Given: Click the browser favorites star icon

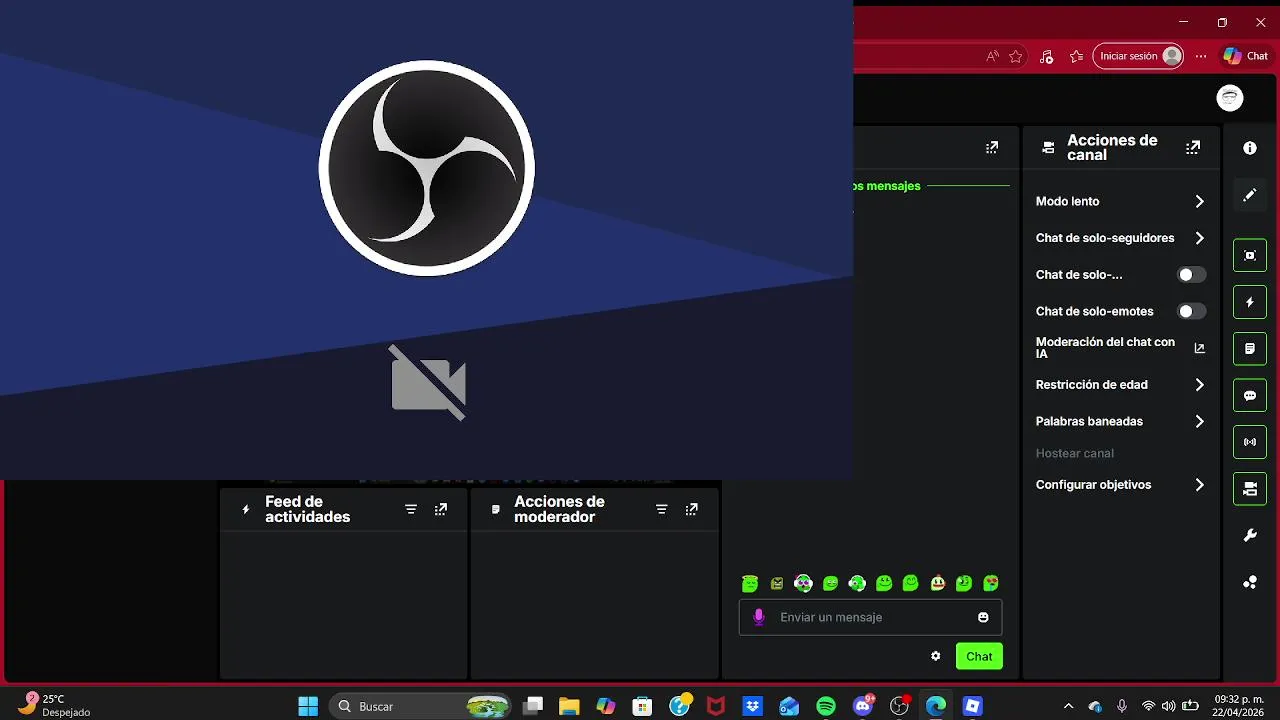Looking at the screenshot, I should coord(1016,56).
